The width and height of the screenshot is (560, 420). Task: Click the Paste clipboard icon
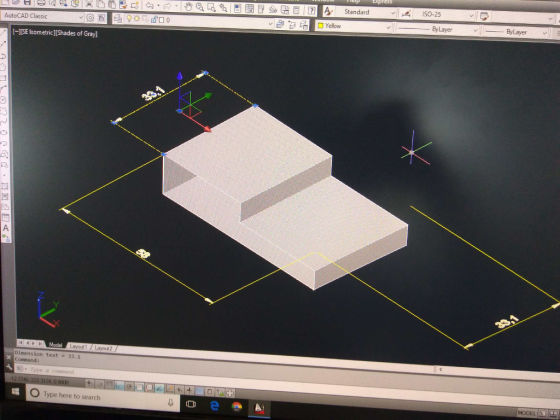point(112,5)
